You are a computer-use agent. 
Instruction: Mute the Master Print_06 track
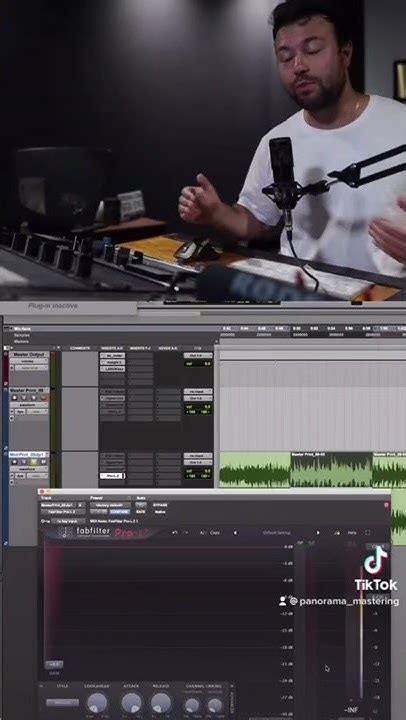[45, 397]
